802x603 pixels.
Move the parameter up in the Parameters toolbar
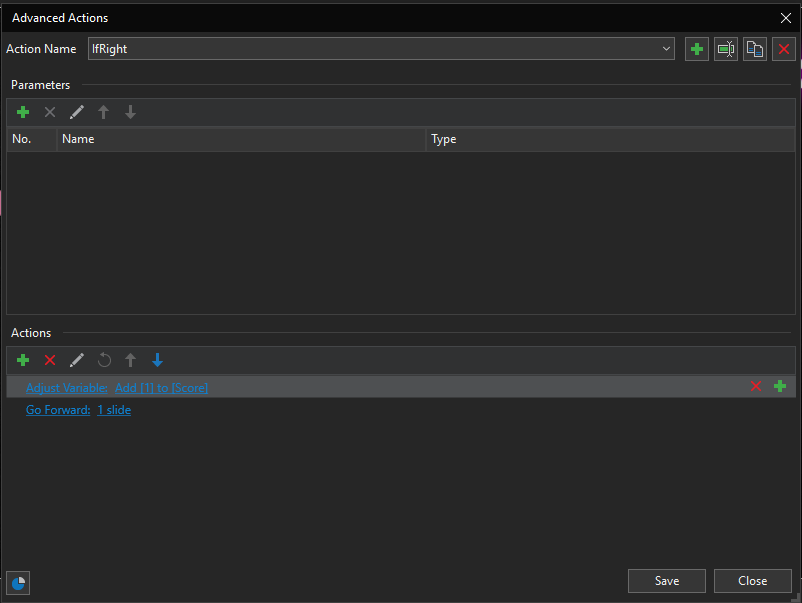coord(103,112)
